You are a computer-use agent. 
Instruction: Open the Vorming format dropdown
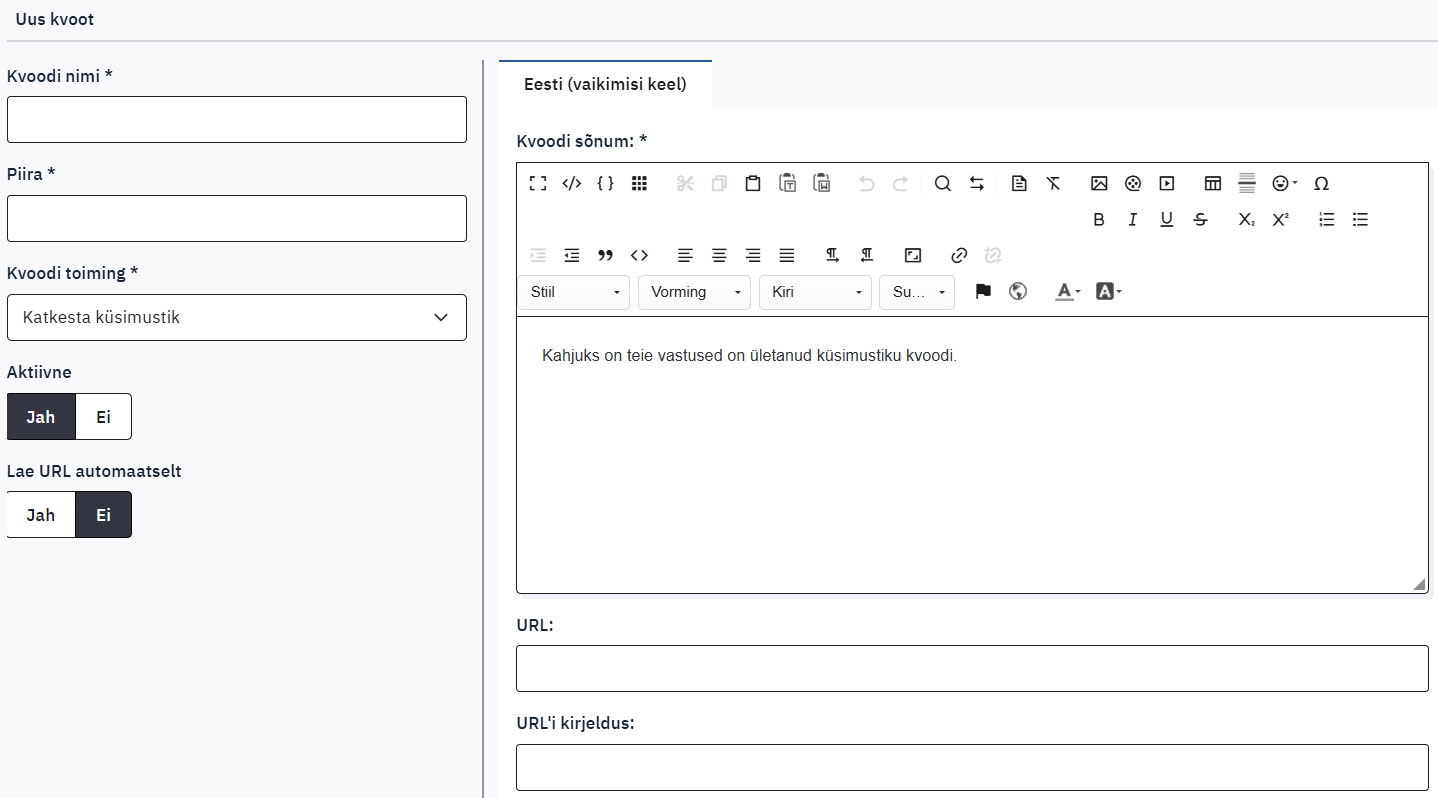point(694,292)
